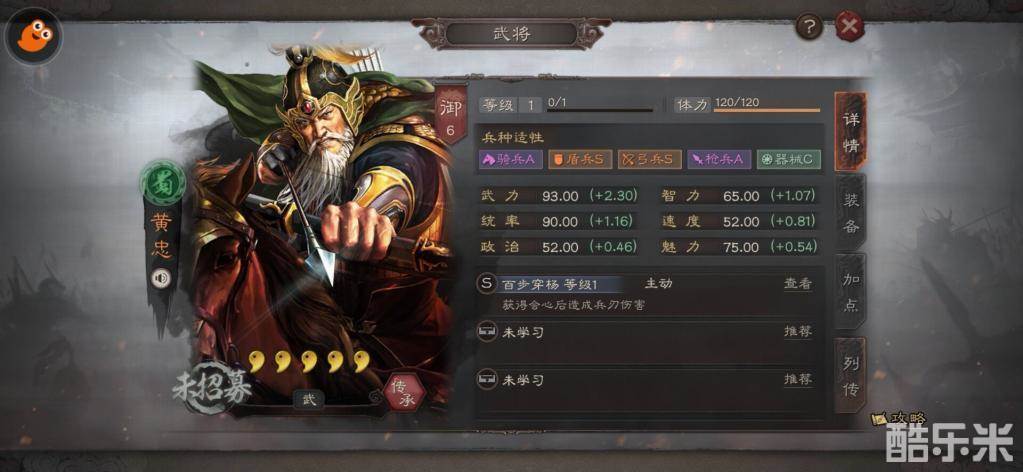This screenshot has height=472, width=1023.
Task: Tap the S skill rank icon
Action: [x=486, y=284]
